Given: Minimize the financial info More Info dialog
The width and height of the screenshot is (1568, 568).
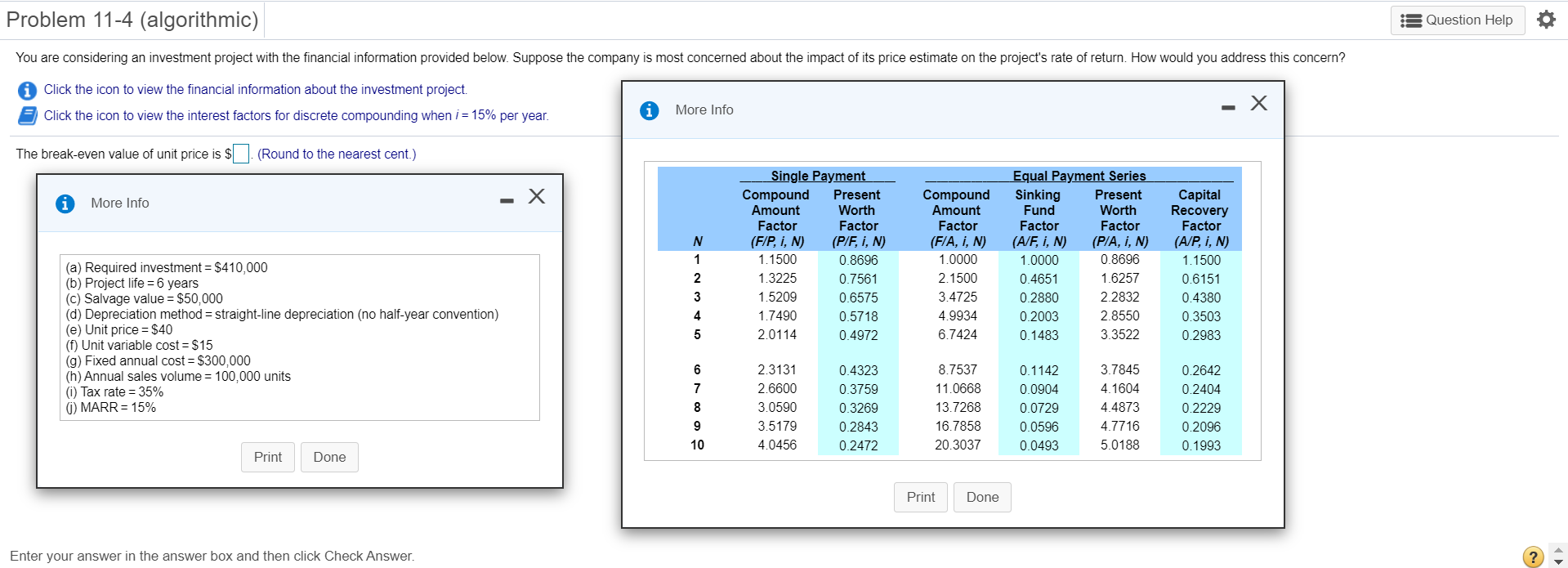Looking at the screenshot, I should pyautogui.click(x=507, y=201).
